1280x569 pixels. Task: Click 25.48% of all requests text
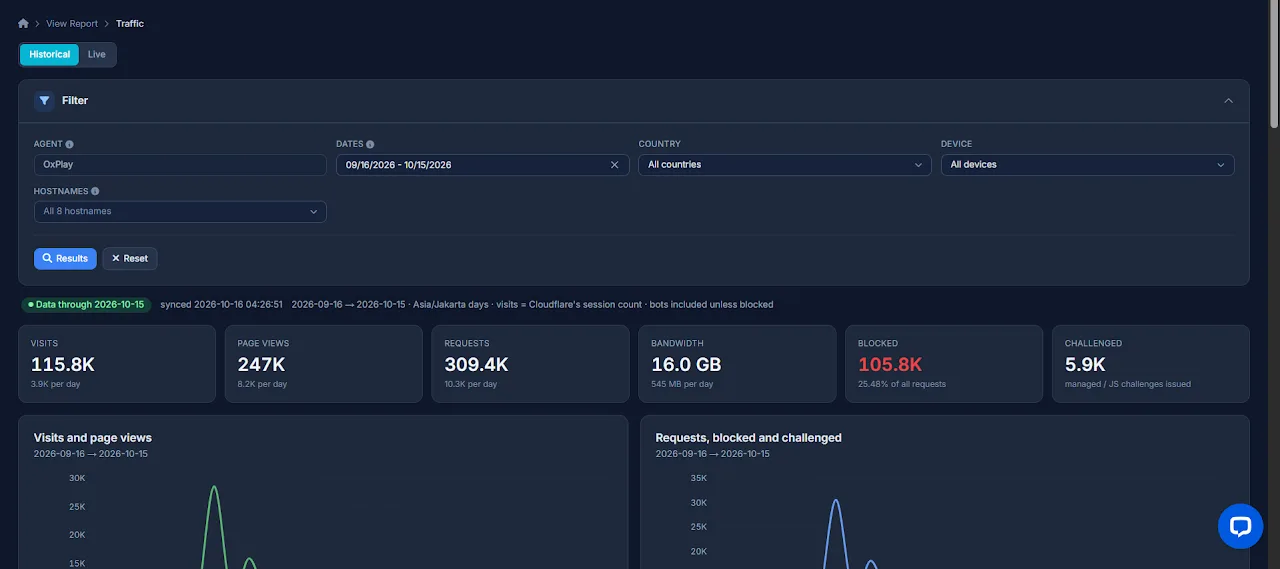pyautogui.click(x=902, y=384)
